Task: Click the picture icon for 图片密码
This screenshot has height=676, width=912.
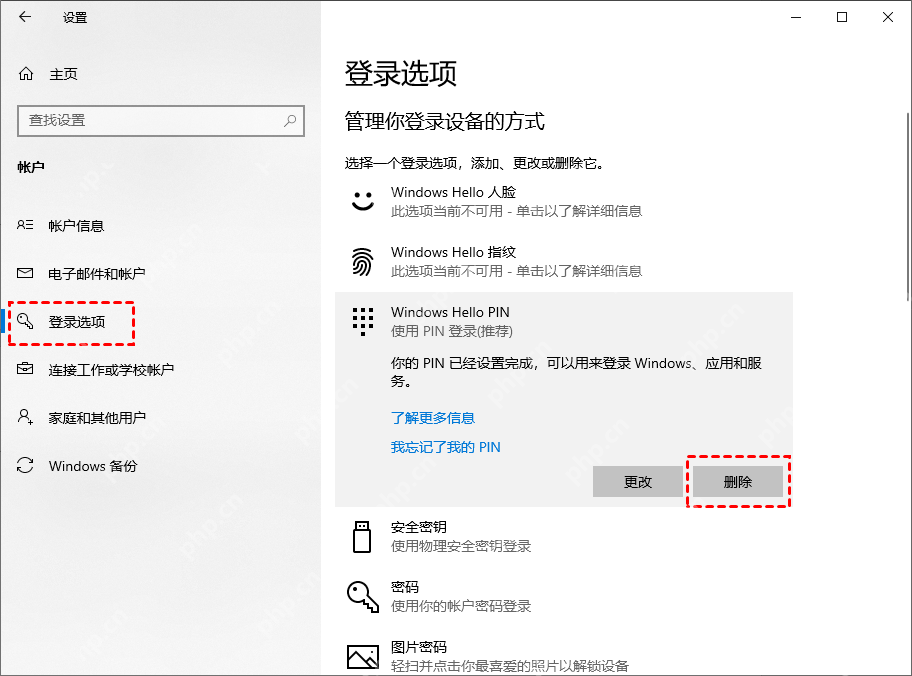Action: [x=363, y=657]
